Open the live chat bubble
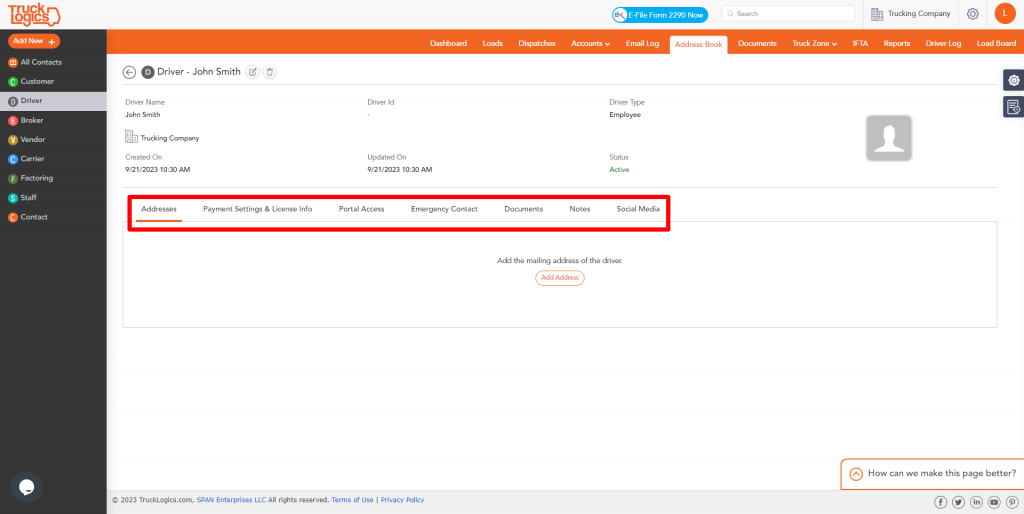Screen dimensions: 1024x514 pyautogui.click(x=26, y=487)
